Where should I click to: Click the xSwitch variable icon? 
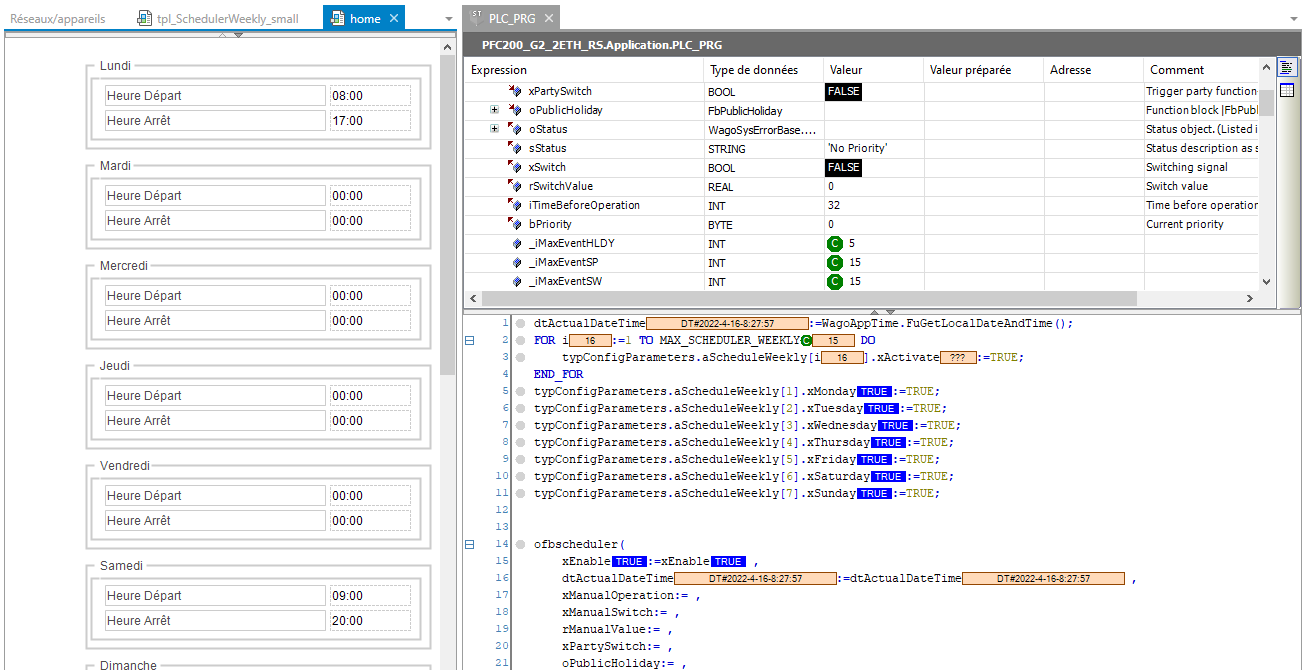[x=516, y=168]
